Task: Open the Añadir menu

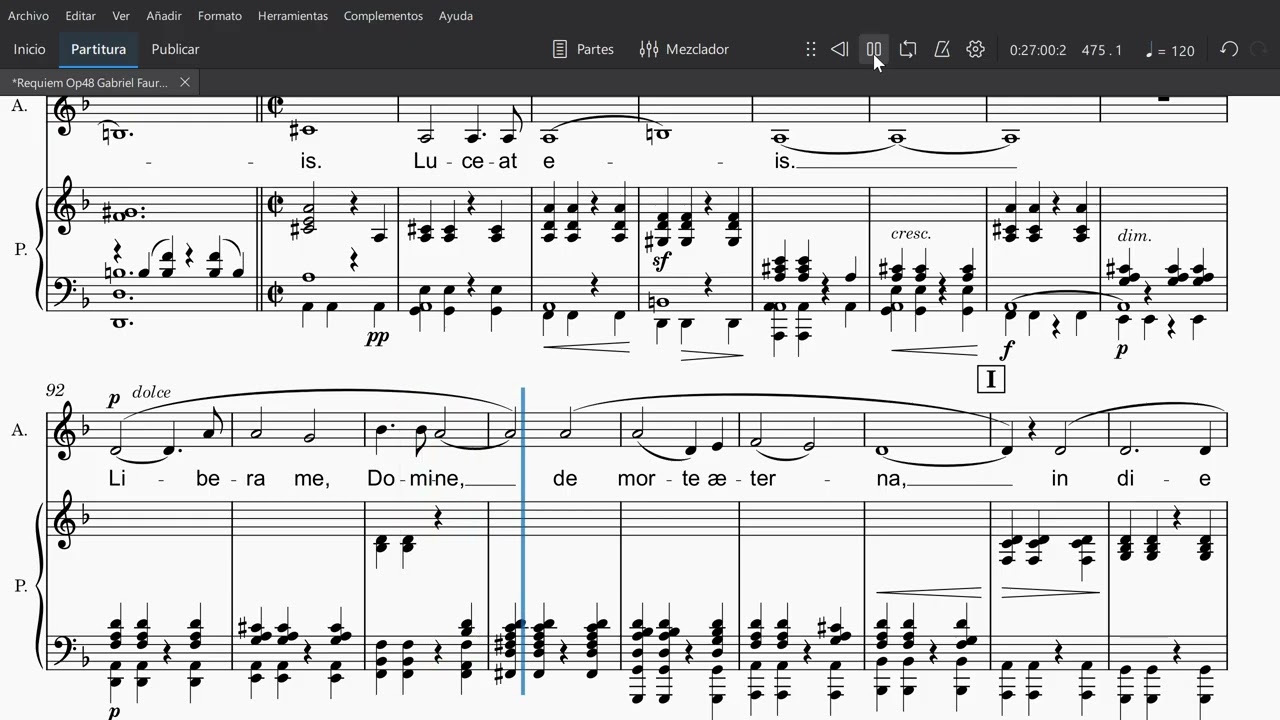Action: pos(164,16)
